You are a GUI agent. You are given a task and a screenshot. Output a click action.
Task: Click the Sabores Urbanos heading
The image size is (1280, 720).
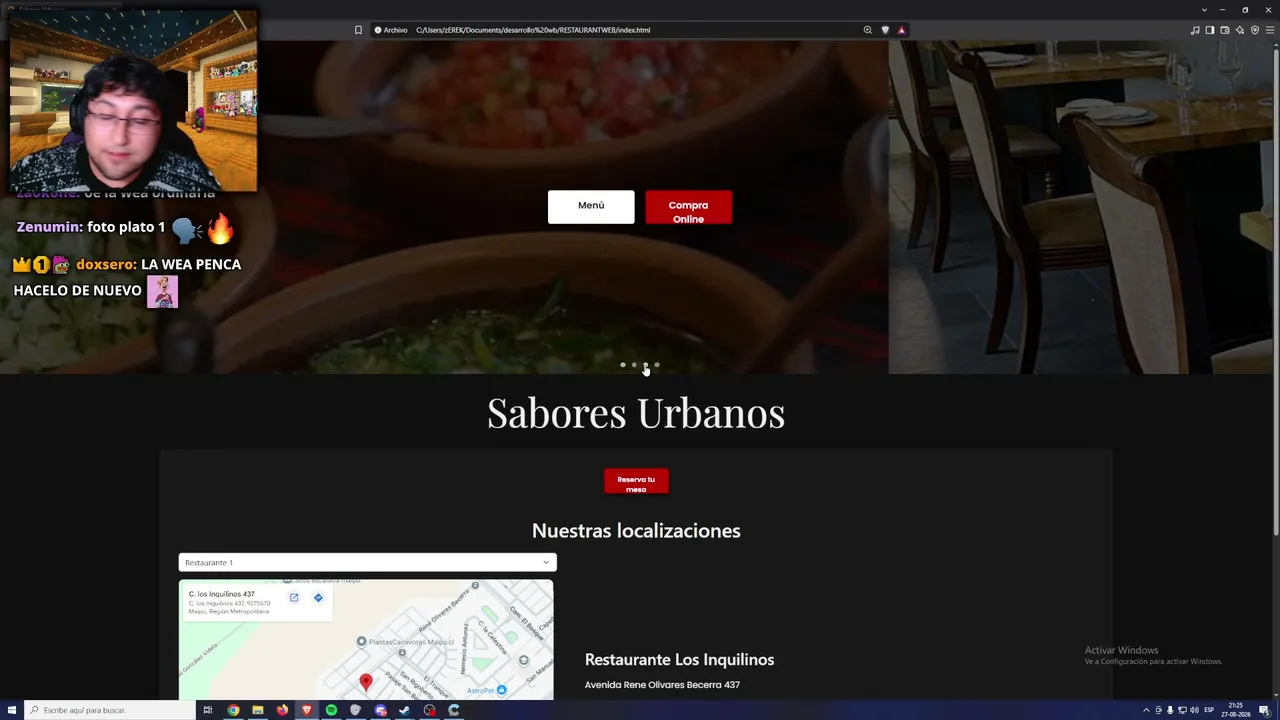(x=636, y=412)
